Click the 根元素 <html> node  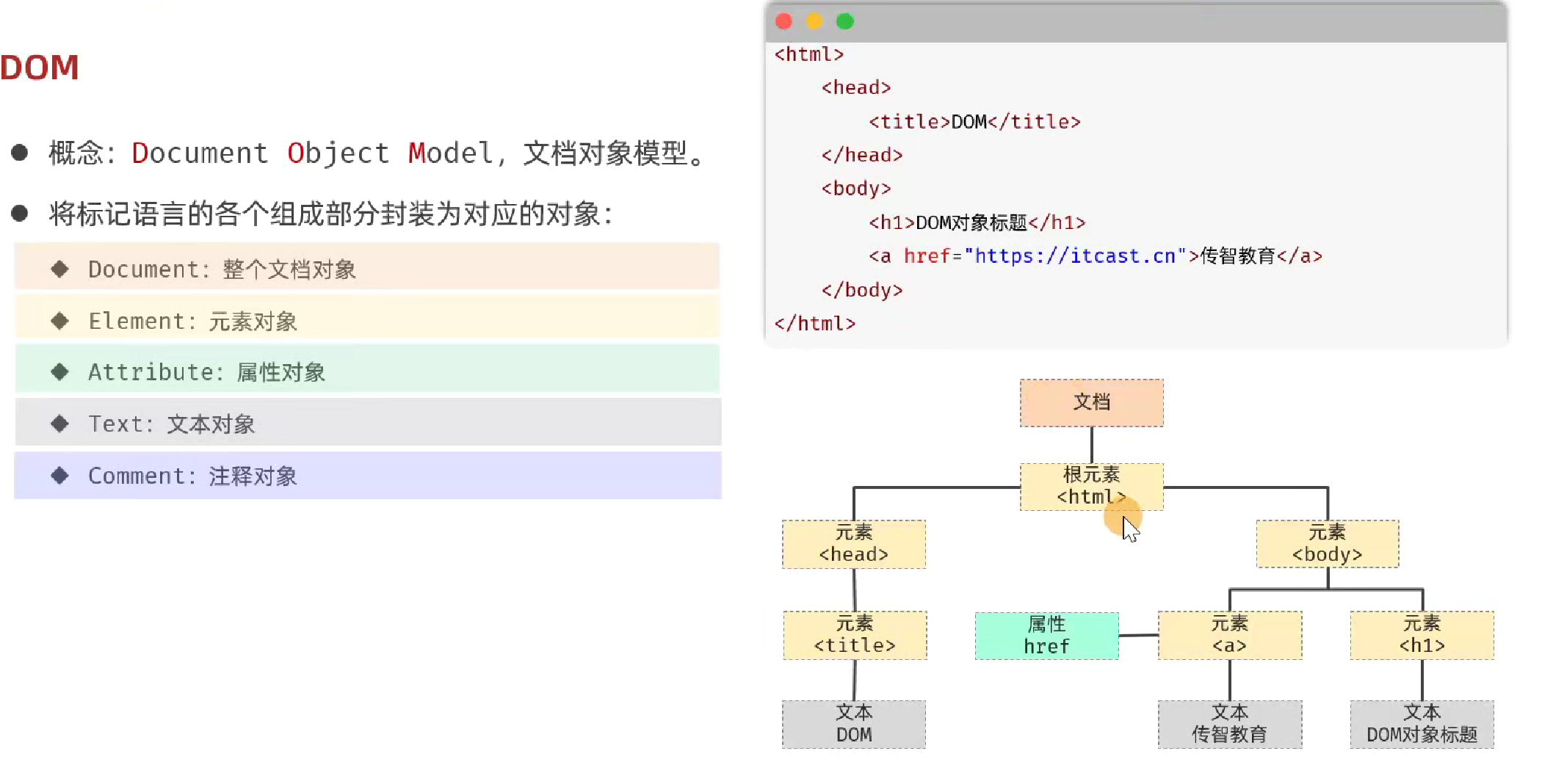(x=1091, y=486)
